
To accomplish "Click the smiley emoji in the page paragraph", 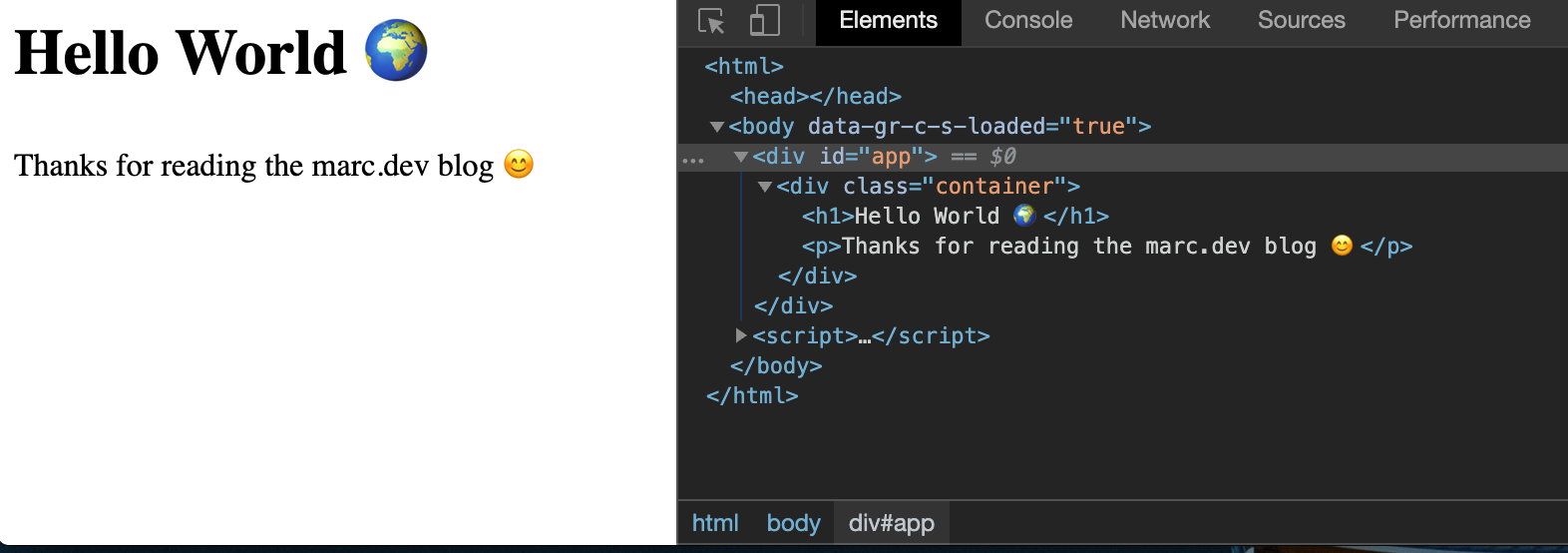I will [519, 164].
